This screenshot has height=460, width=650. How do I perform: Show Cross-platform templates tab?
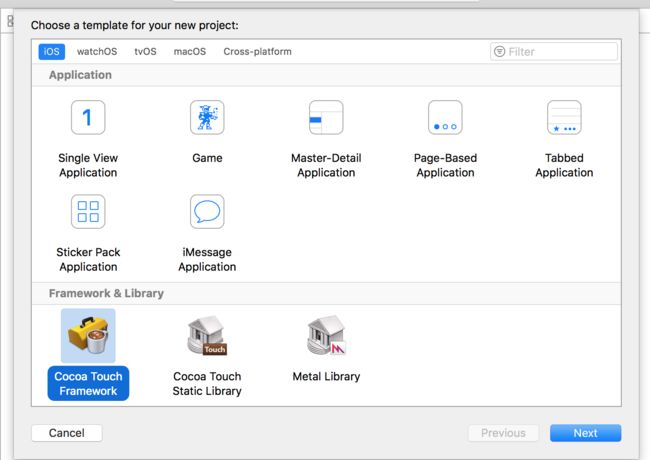point(257,51)
